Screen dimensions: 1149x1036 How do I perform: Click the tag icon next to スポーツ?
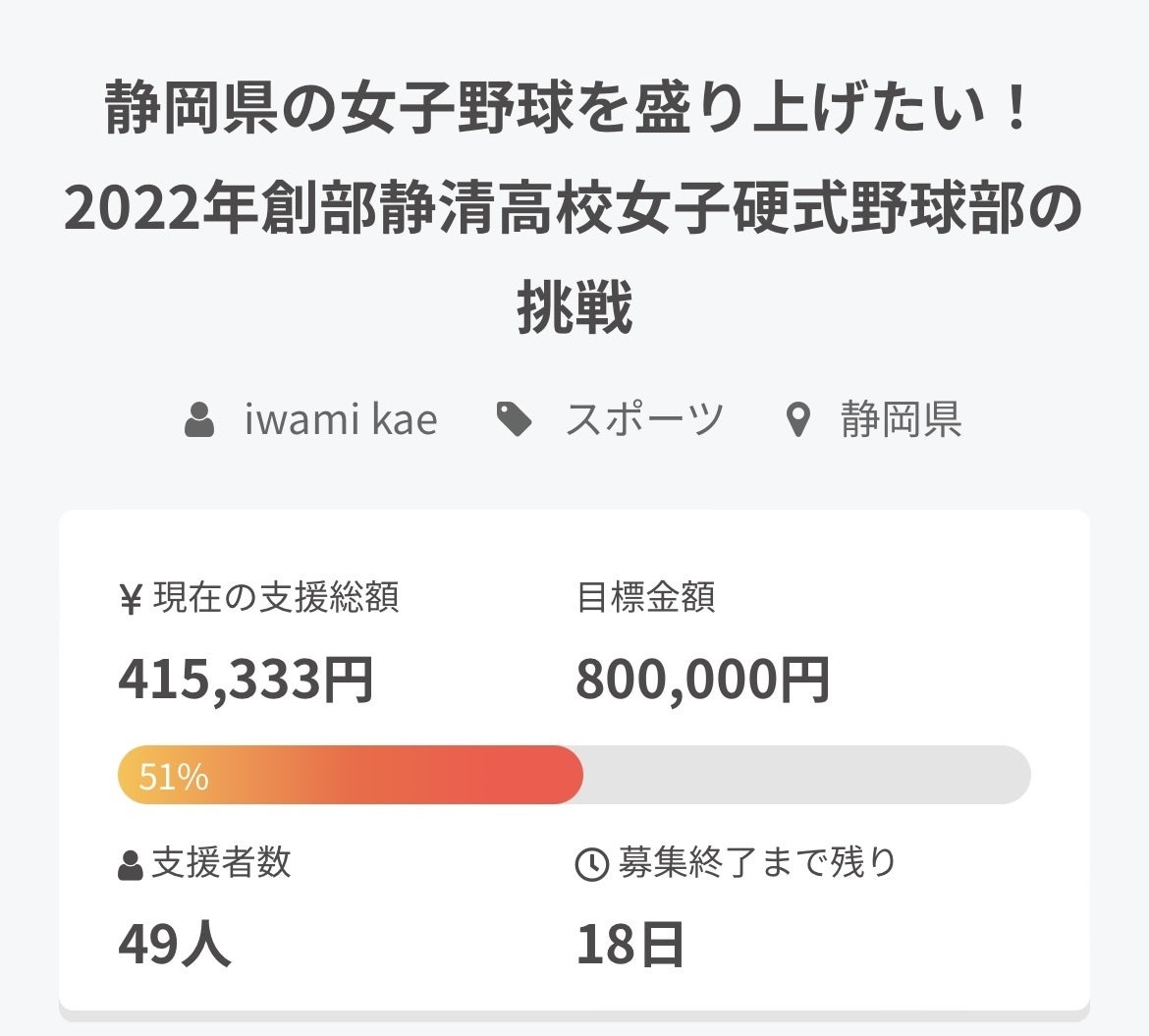(515, 420)
